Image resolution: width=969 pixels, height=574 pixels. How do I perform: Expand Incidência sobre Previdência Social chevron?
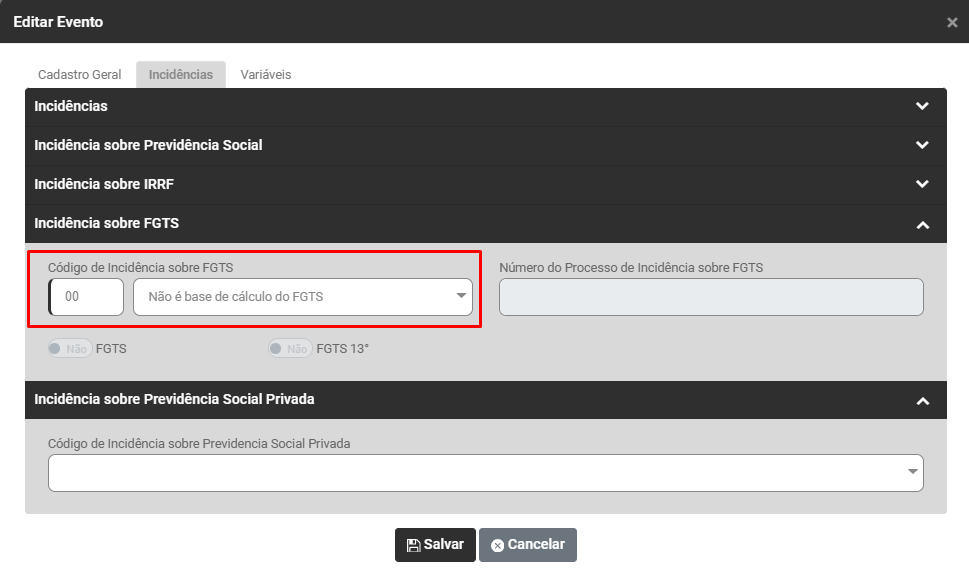point(922,145)
